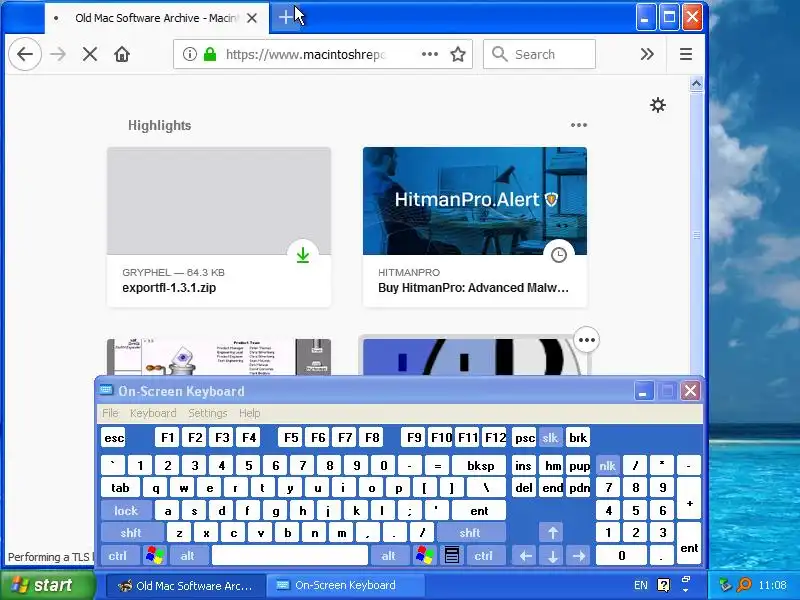Open the Keyboard menu in On-Screen Keyboard
The width and height of the screenshot is (800, 600).
pos(153,413)
